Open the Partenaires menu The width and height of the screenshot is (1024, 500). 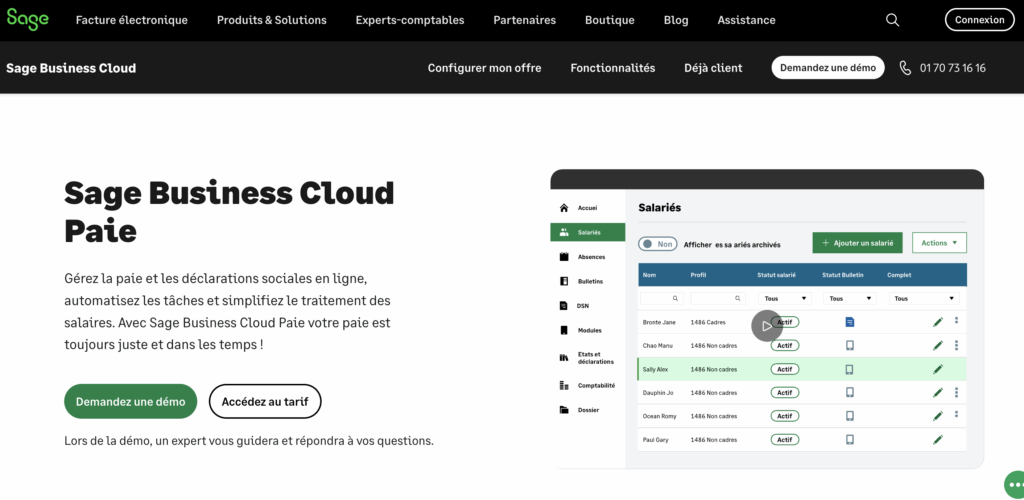(x=524, y=20)
